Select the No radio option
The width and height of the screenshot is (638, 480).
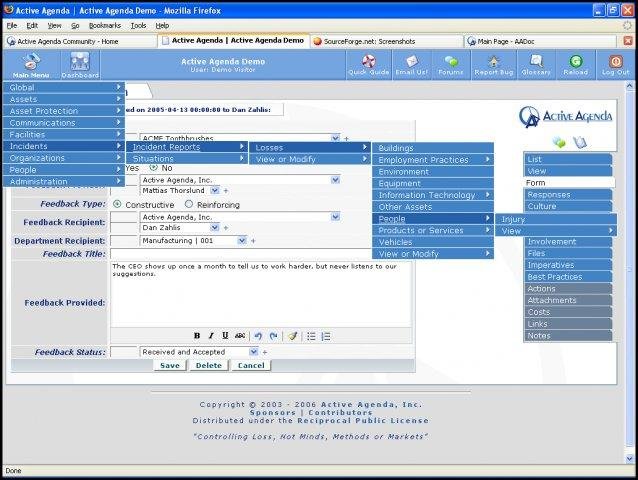click(x=153, y=168)
